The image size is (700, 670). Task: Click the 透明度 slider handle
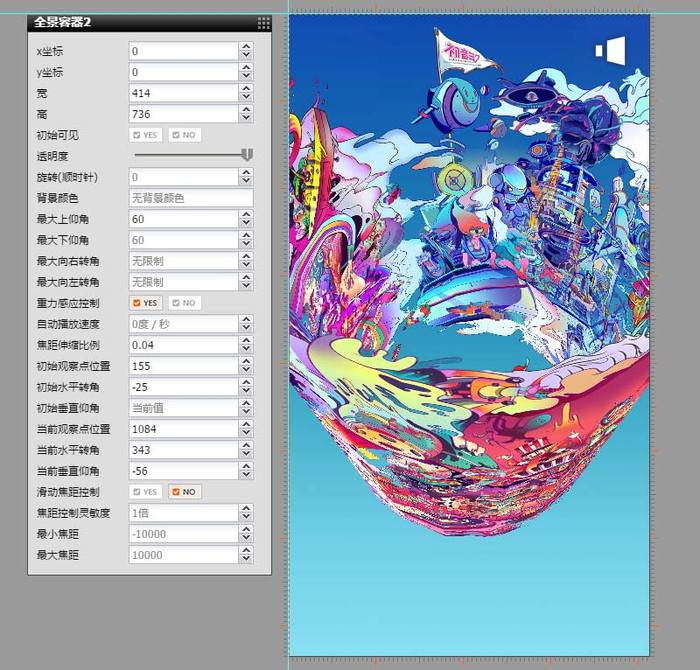point(247,155)
